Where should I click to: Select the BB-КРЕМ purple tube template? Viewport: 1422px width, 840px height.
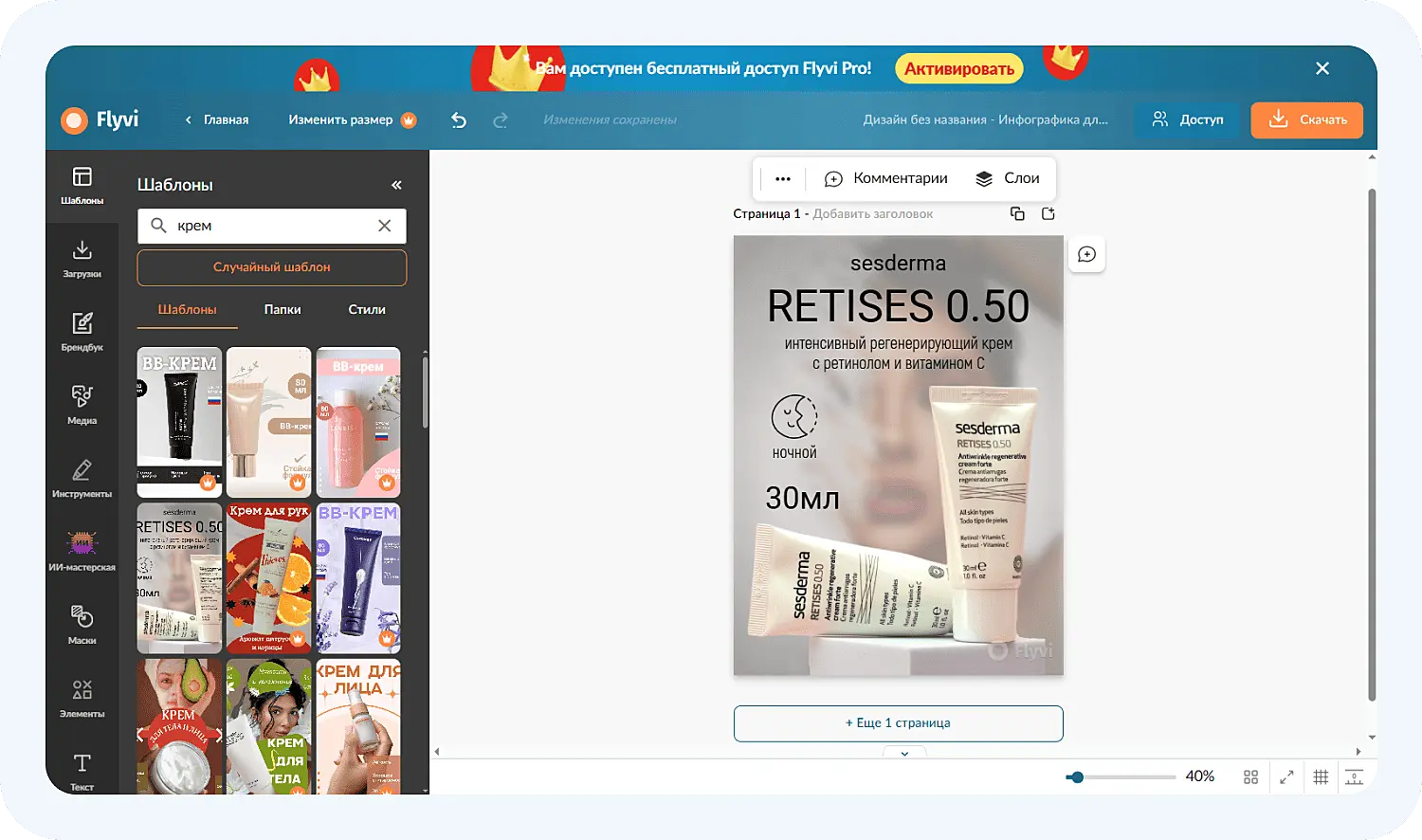[358, 578]
